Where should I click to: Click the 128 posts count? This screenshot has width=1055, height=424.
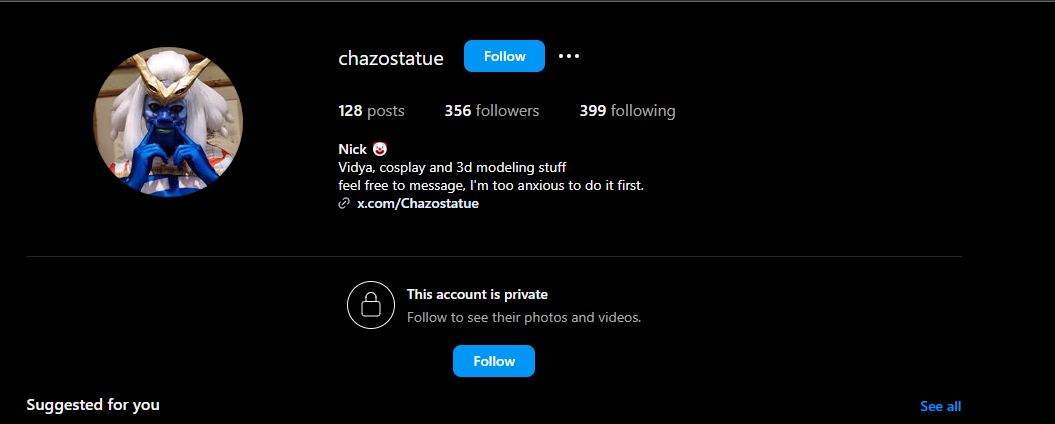point(371,111)
